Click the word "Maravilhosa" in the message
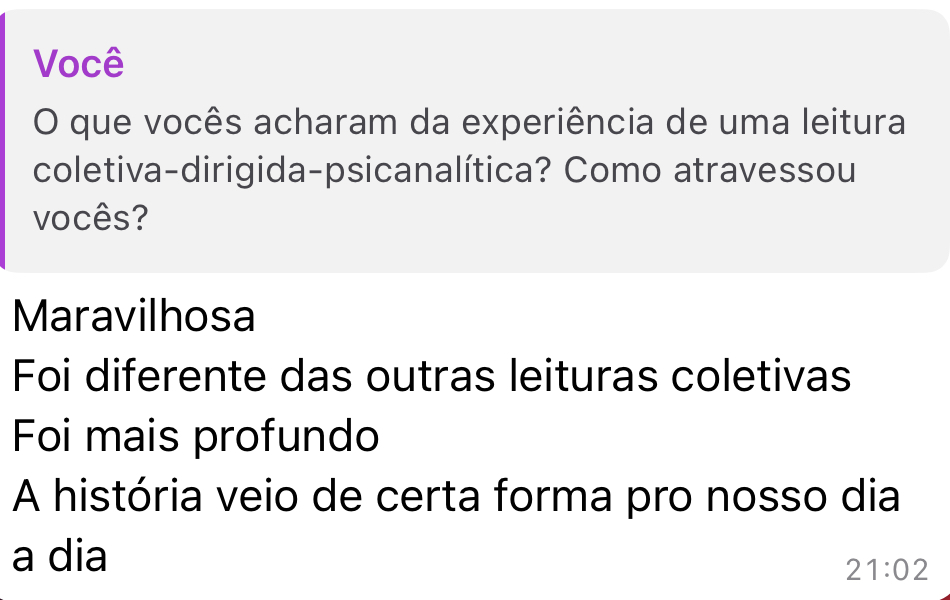 134,317
